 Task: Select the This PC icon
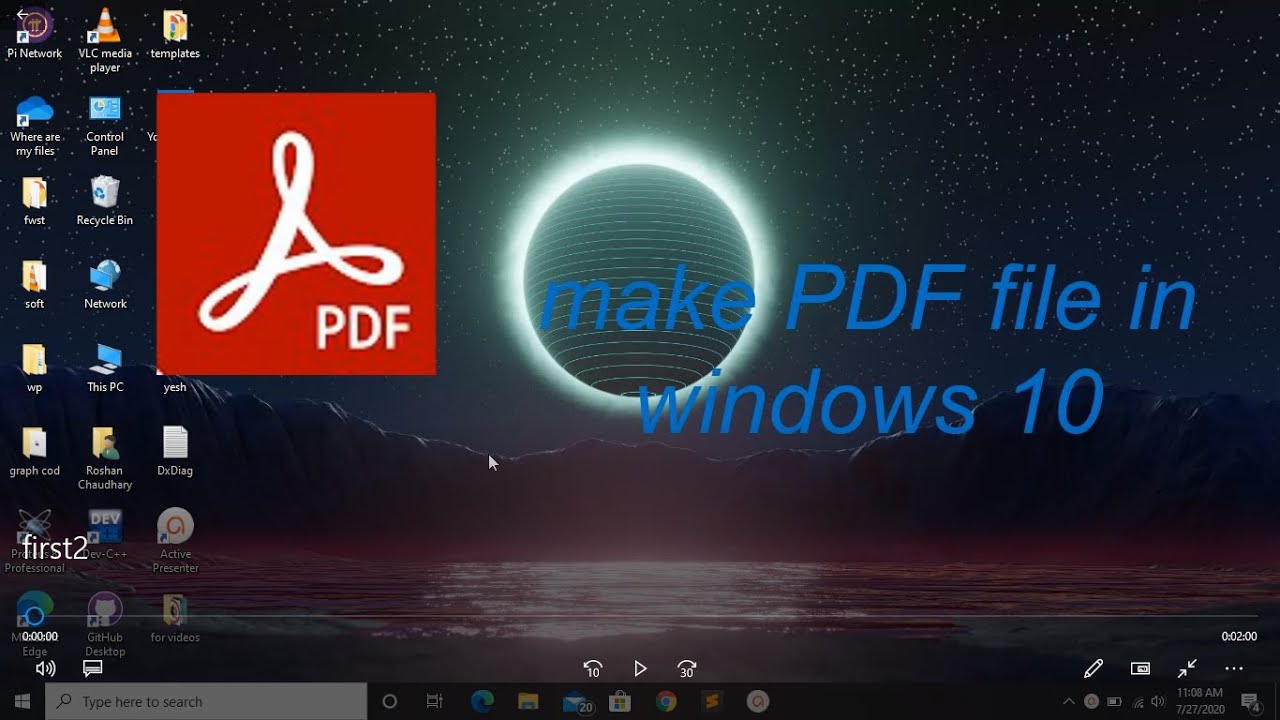coord(105,368)
